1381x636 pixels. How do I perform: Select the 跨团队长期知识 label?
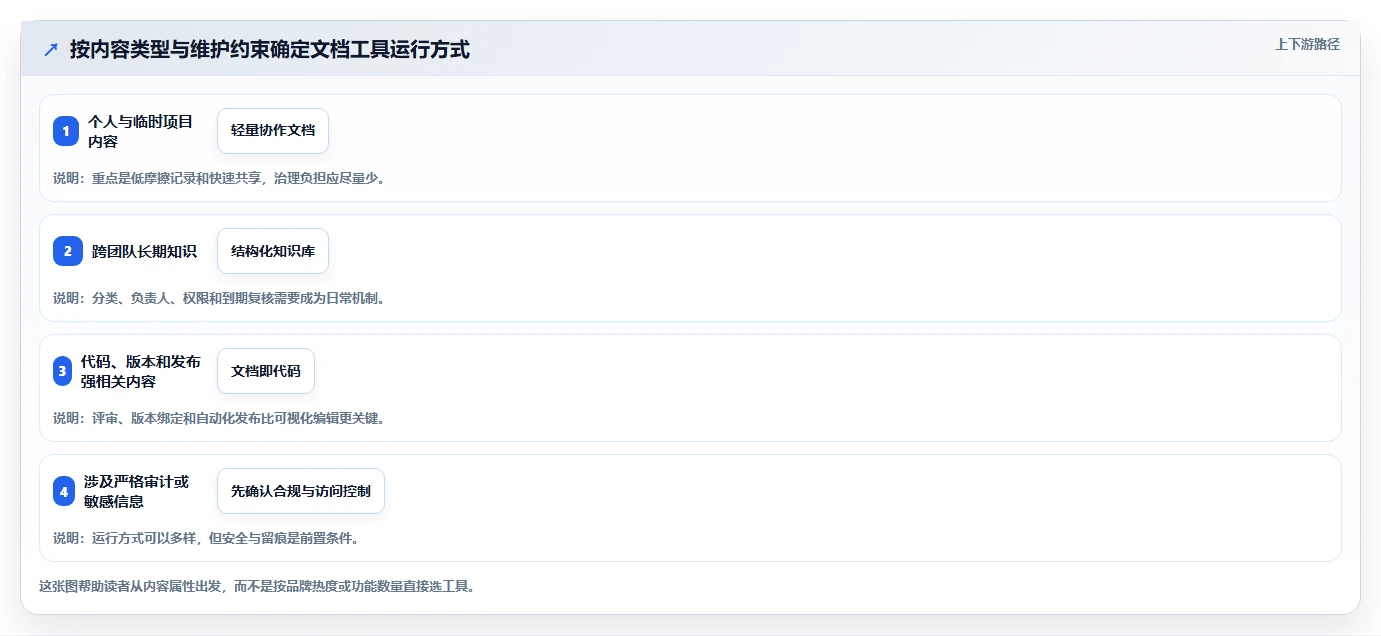pyautogui.click(x=144, y=251)
